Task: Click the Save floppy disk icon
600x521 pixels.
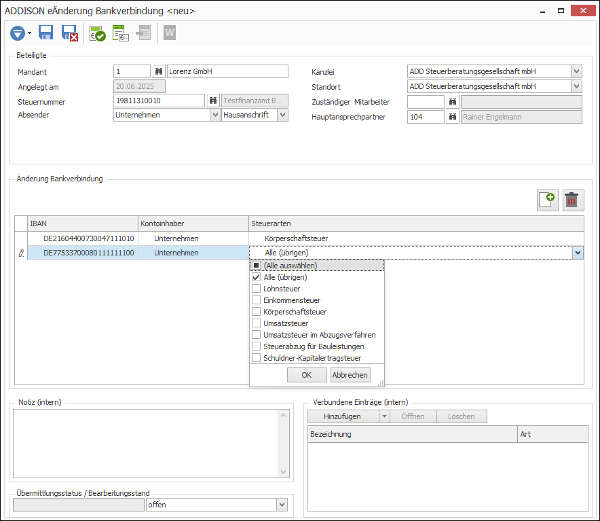Action: point(46,33)
